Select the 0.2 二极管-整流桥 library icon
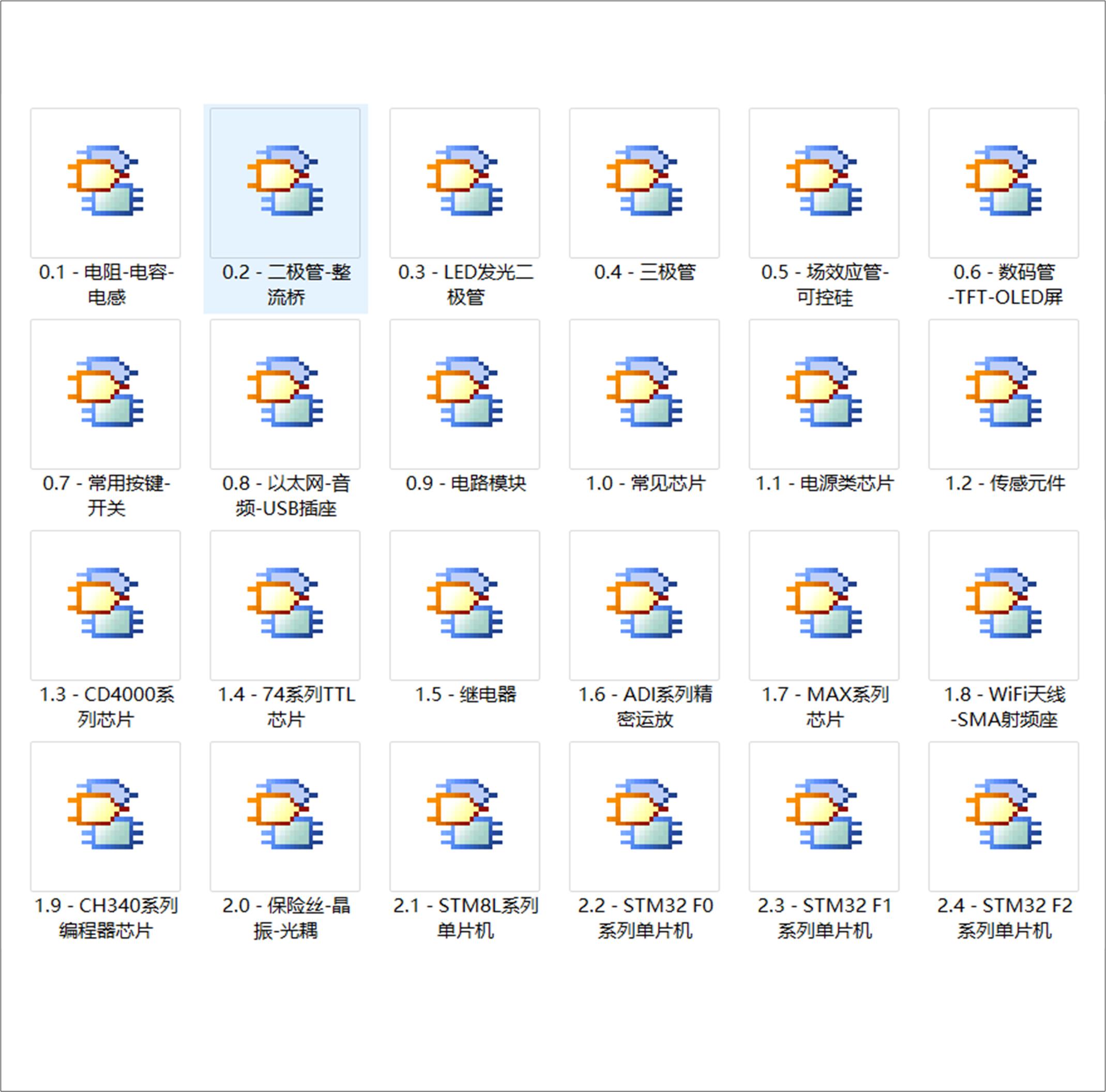This screenshot has width=1106, height=1092. 285,183
